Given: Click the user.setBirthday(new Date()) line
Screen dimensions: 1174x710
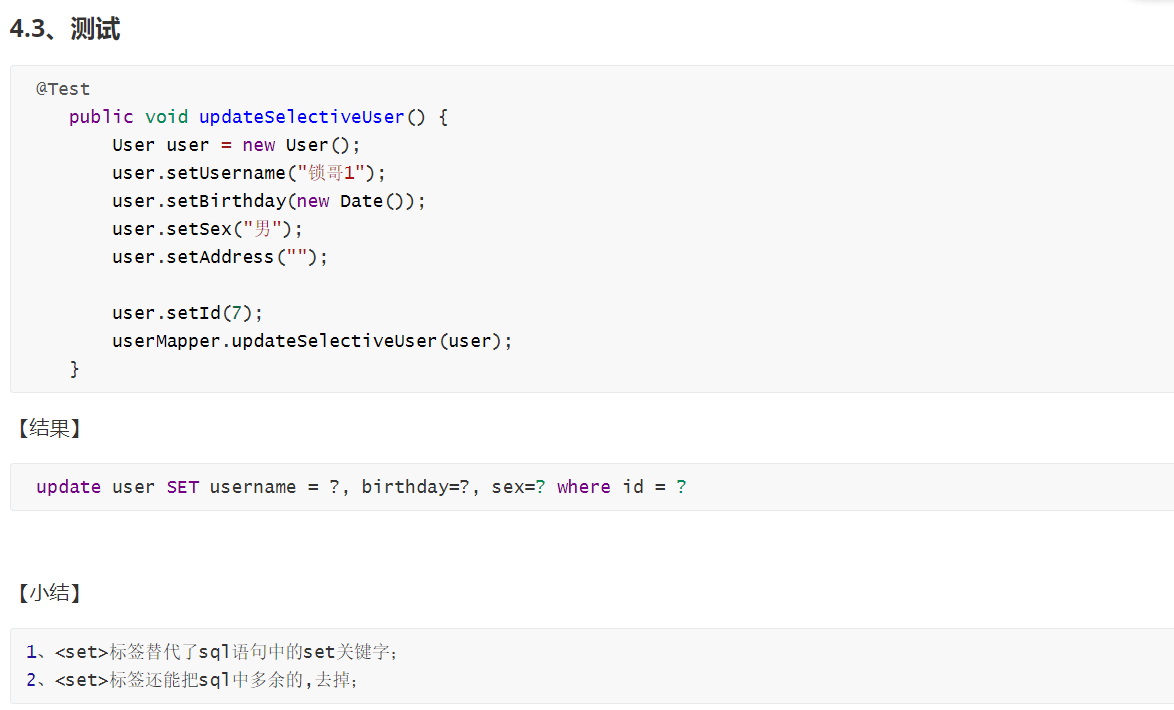Looking at the screenshot, I should point(269,201).
